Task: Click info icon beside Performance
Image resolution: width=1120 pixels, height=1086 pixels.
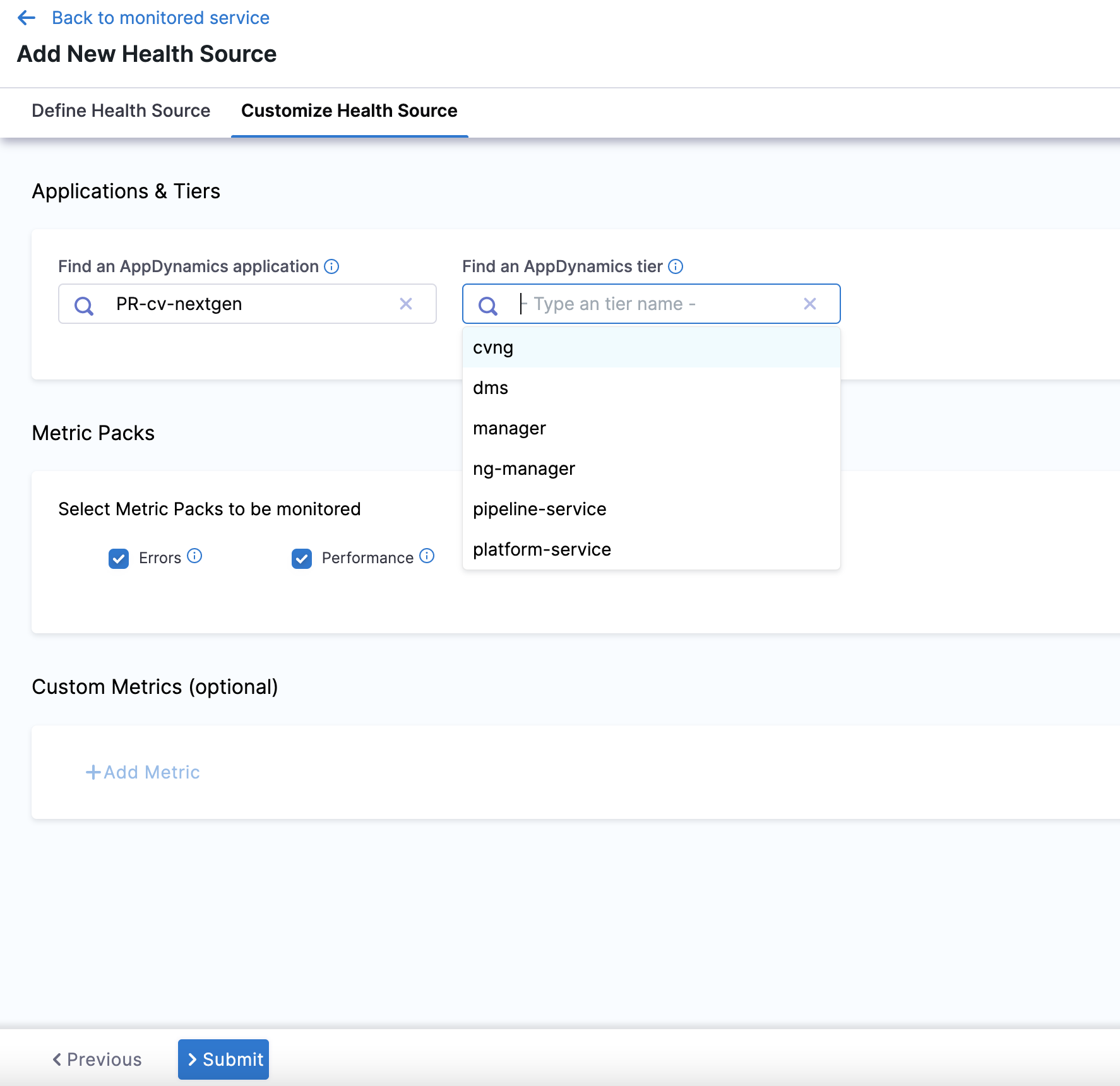Action: 427,556
